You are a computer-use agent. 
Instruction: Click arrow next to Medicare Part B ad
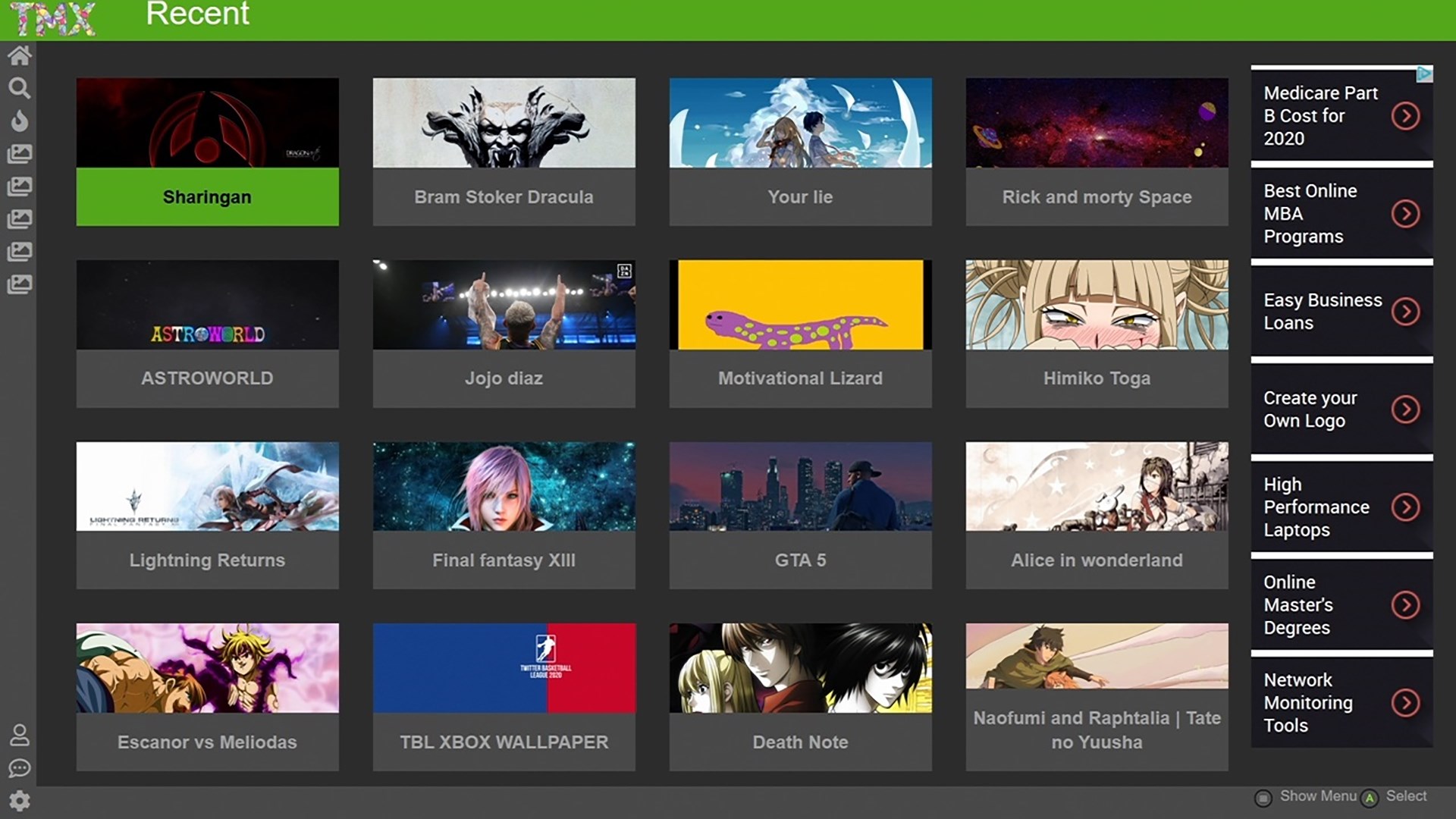pos(1405,116)
